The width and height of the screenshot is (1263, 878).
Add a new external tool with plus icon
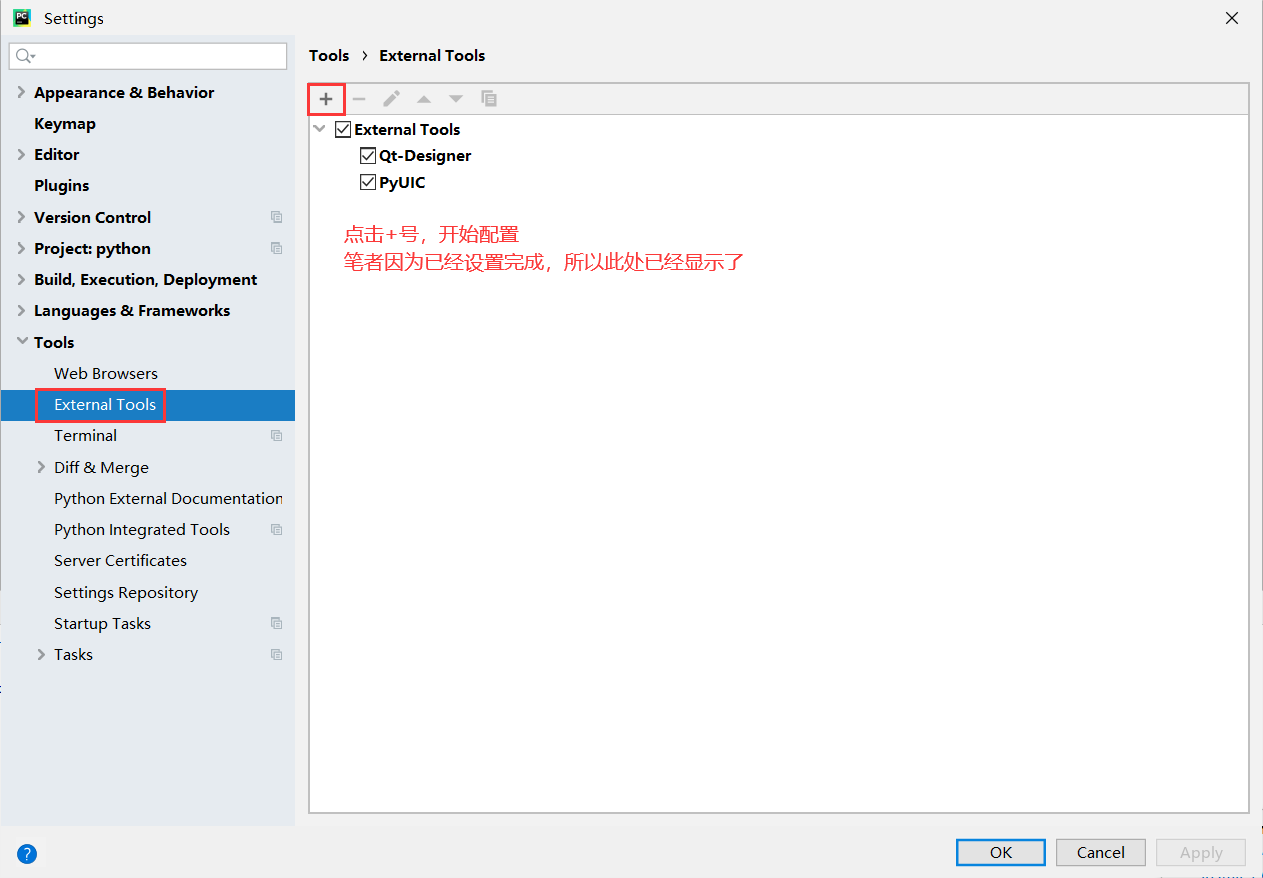click(326, 99)
